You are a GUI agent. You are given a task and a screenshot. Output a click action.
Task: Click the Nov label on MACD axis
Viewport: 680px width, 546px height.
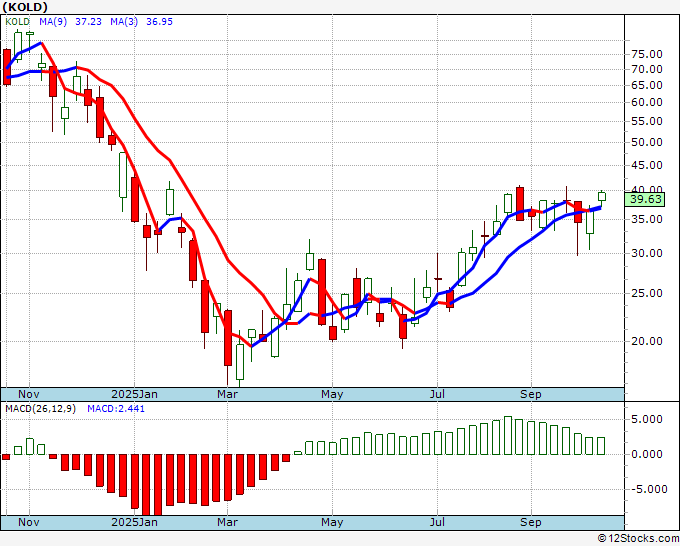[29, 522]
